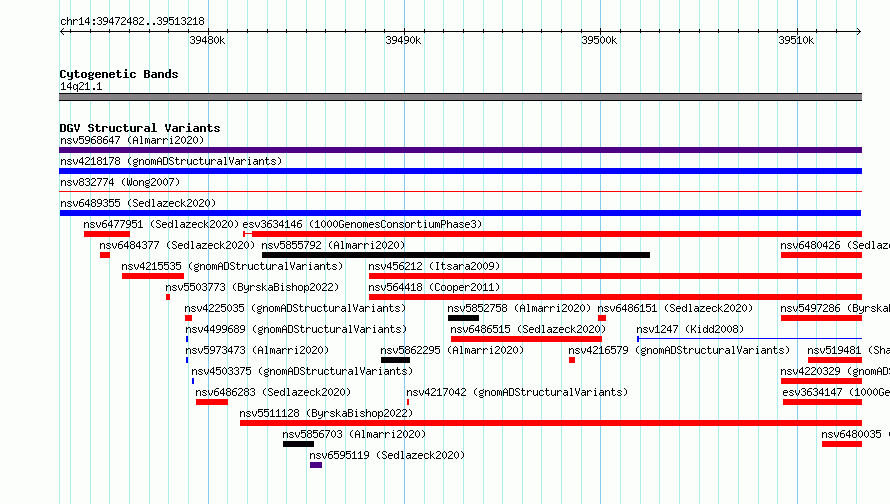Click the DGV Structural Variants track title
The height and width of the screenshot is (504, 890).
pos(140,128)
